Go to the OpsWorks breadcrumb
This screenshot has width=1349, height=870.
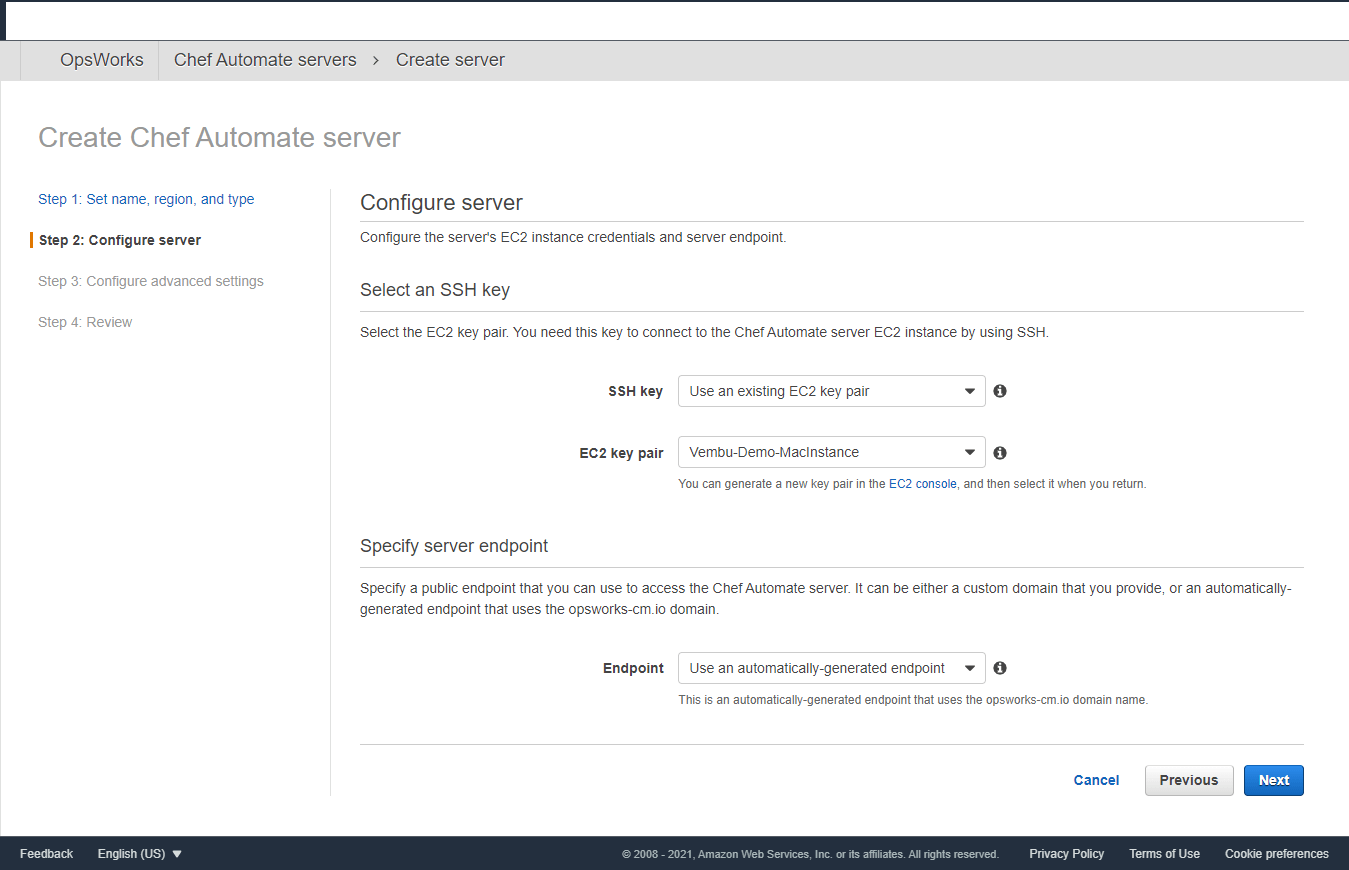click(x=102, y=60)
